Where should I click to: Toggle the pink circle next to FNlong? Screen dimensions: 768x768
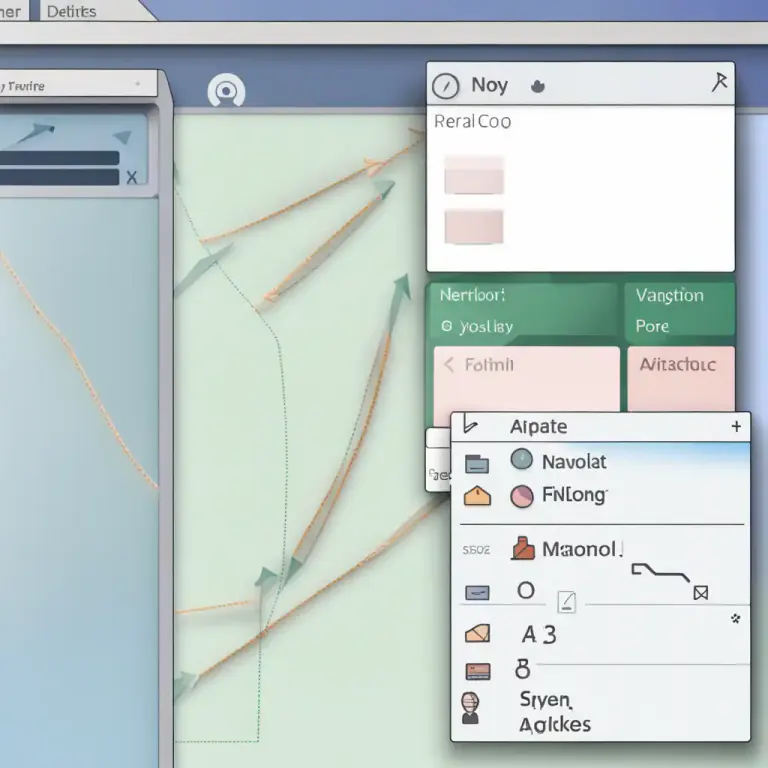(x=522, y=496)
